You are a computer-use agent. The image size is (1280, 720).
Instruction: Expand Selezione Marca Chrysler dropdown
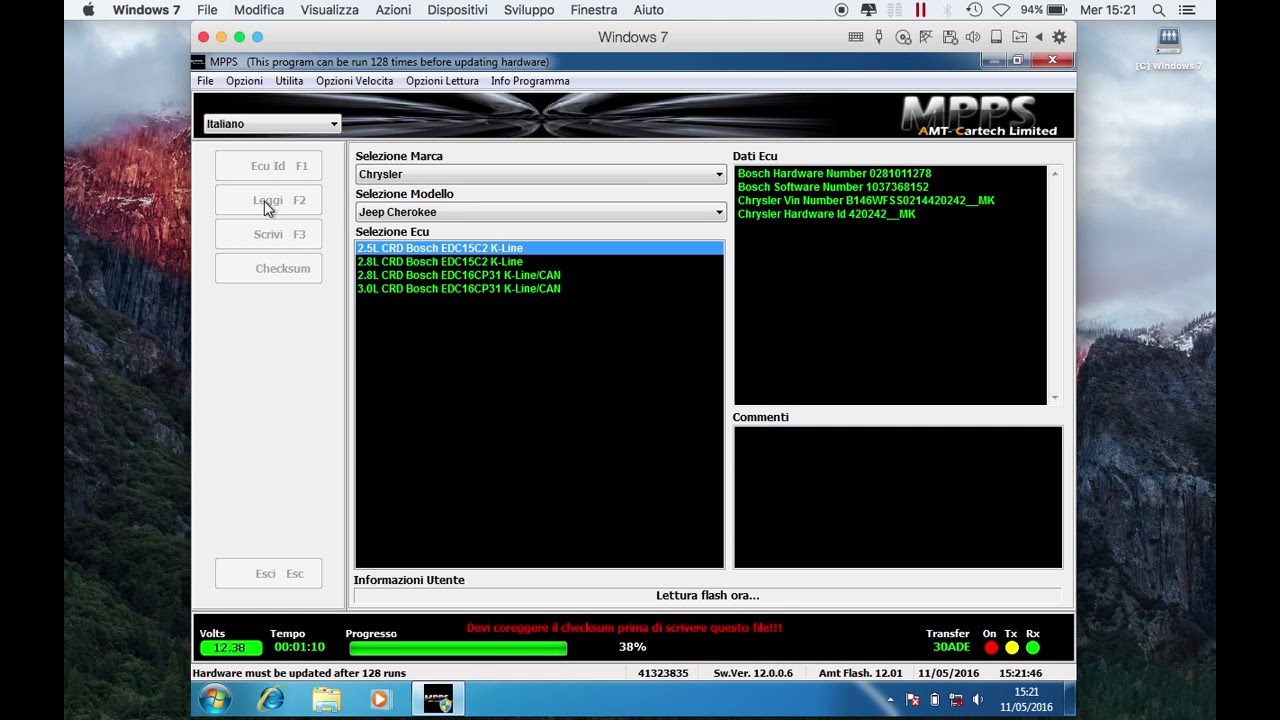coord(718,174)
